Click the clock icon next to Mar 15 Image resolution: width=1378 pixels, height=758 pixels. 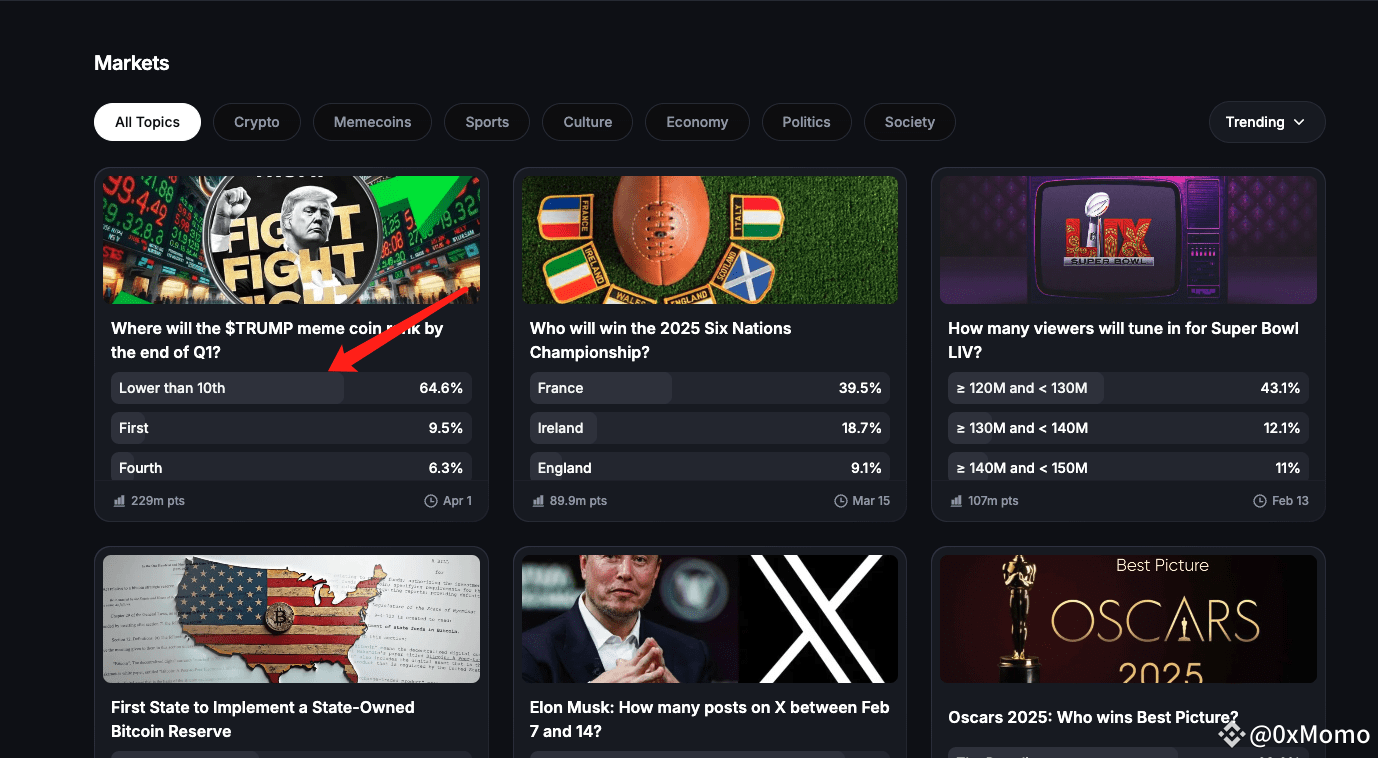840,501
